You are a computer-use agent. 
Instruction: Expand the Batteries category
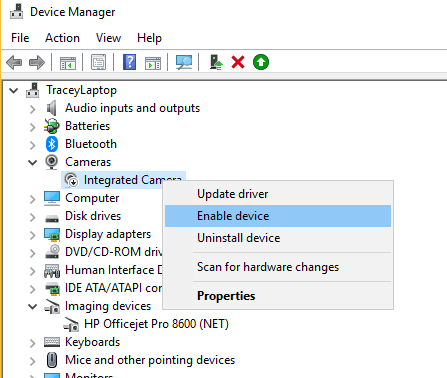[32, 127]
